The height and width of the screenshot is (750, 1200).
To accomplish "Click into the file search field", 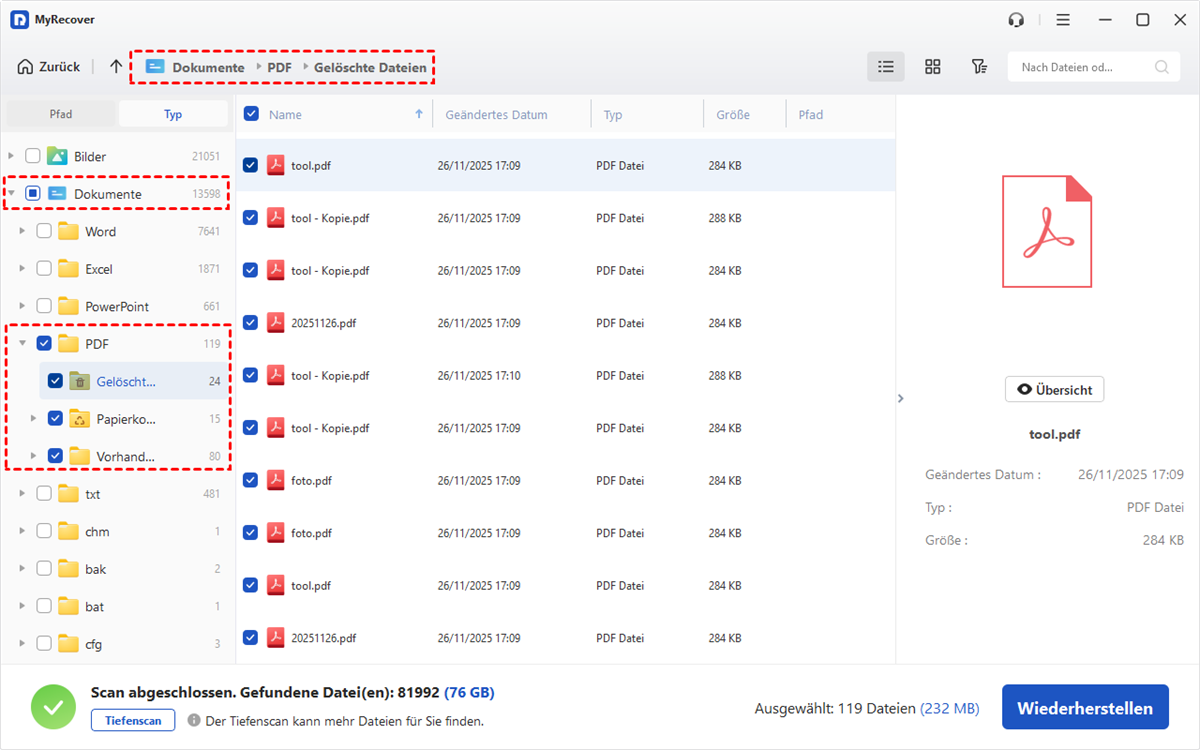I will click(1080, 68).
